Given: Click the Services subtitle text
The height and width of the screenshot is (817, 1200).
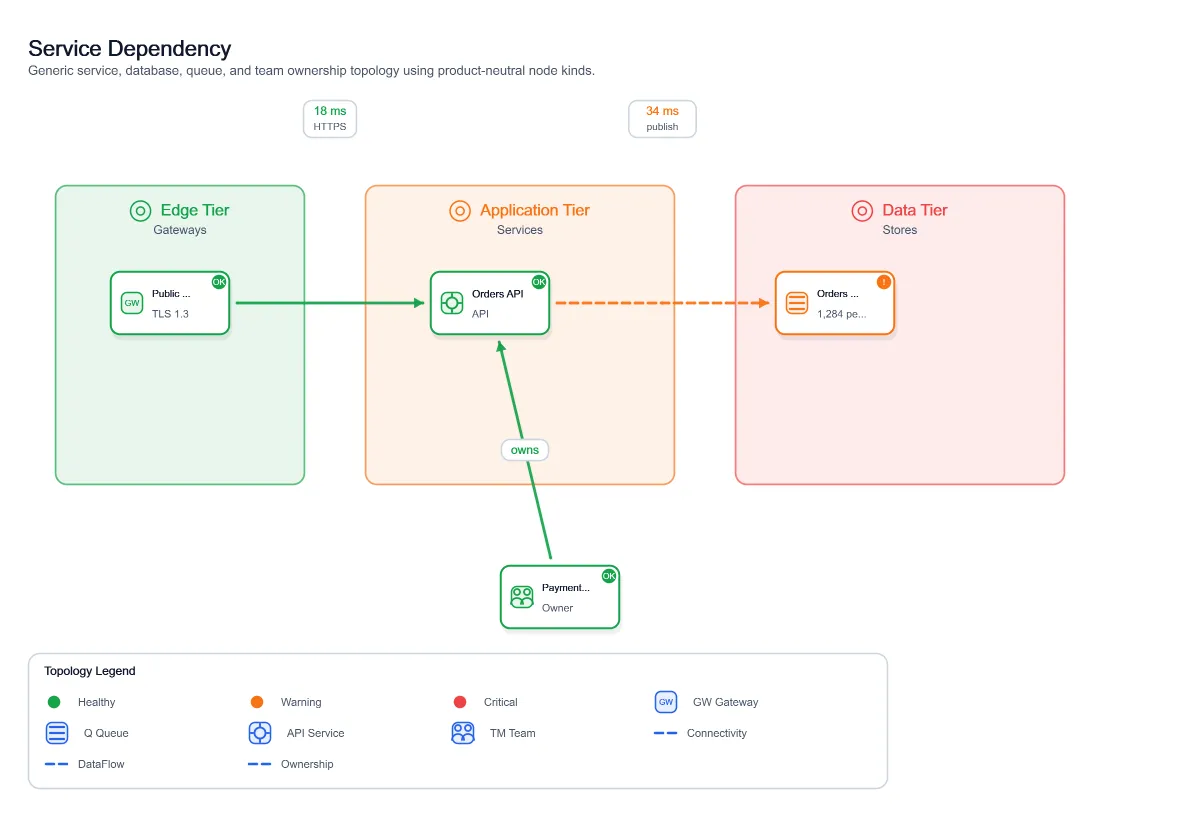Looking at the screenshot, I should pos(520,230).
